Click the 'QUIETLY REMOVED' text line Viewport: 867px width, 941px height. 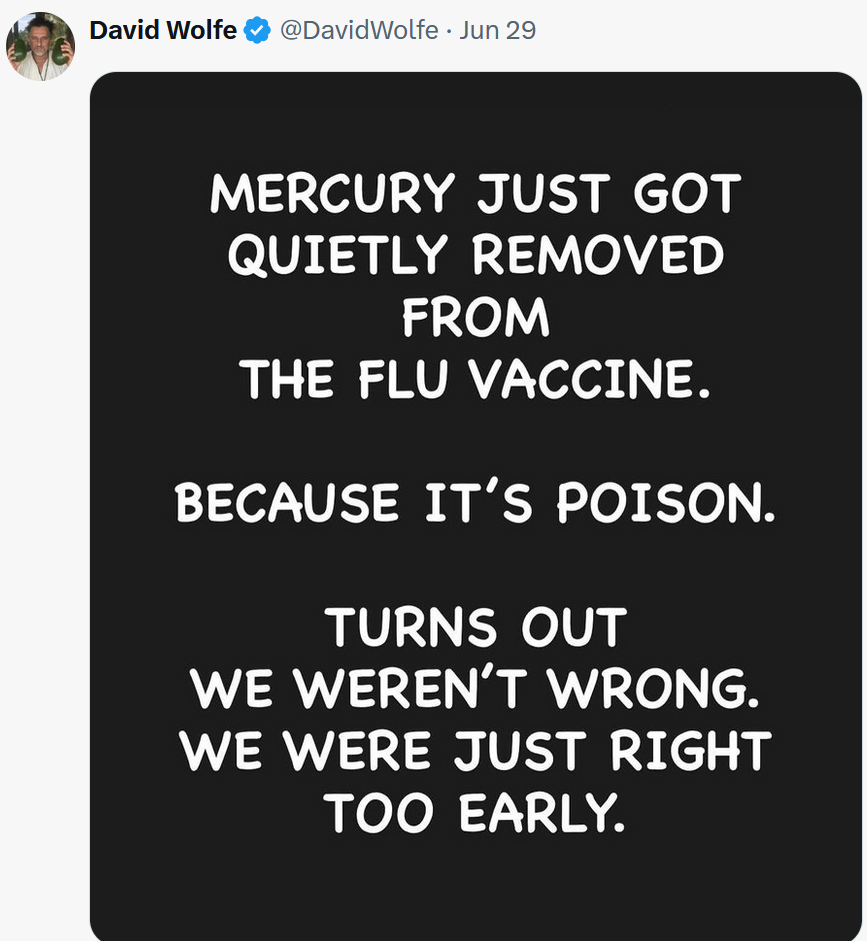[476, 254]
